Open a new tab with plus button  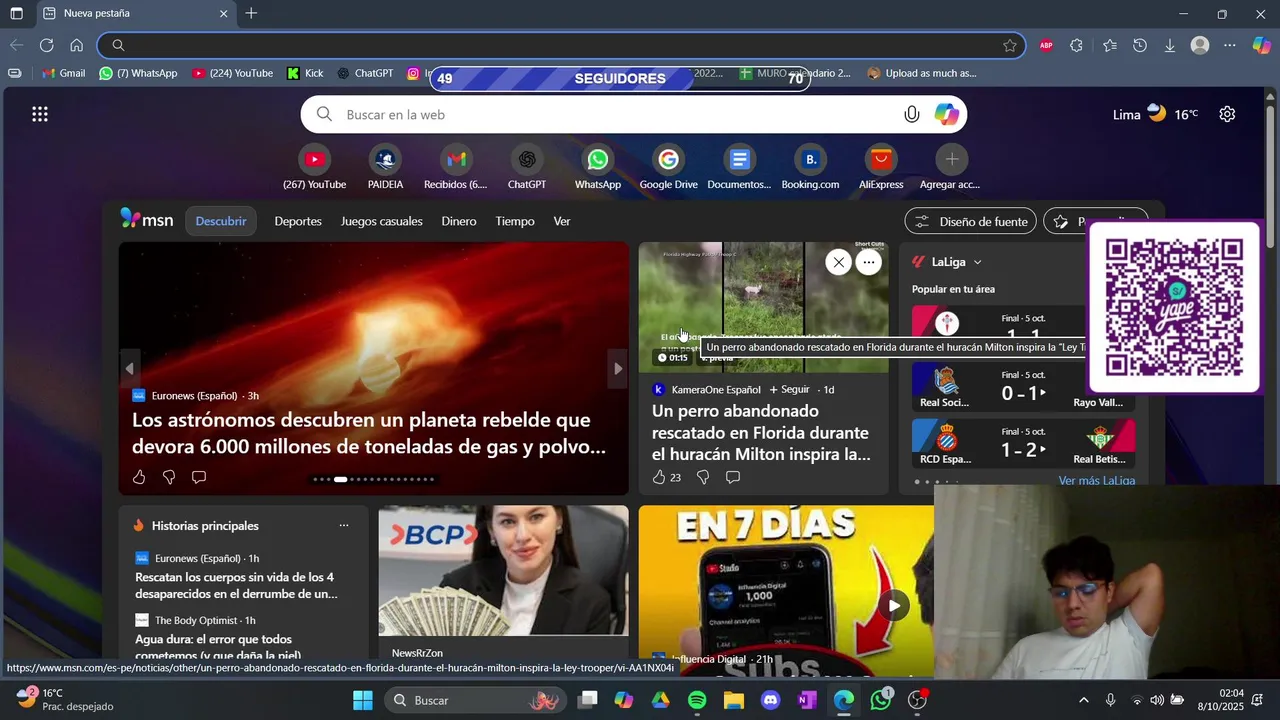tap(251, 13)
